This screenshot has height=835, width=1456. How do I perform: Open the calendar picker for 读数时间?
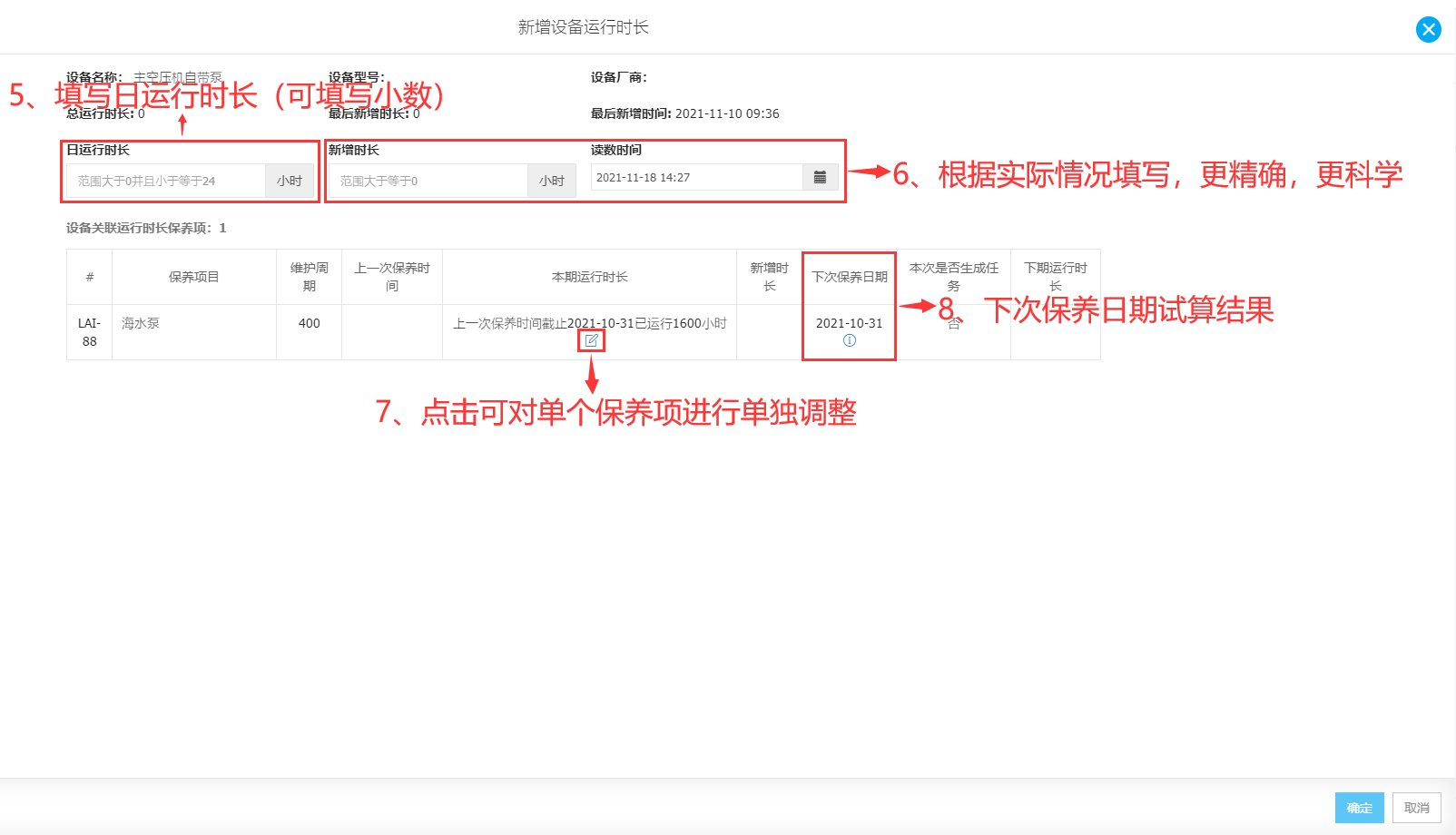click(820, 178)
